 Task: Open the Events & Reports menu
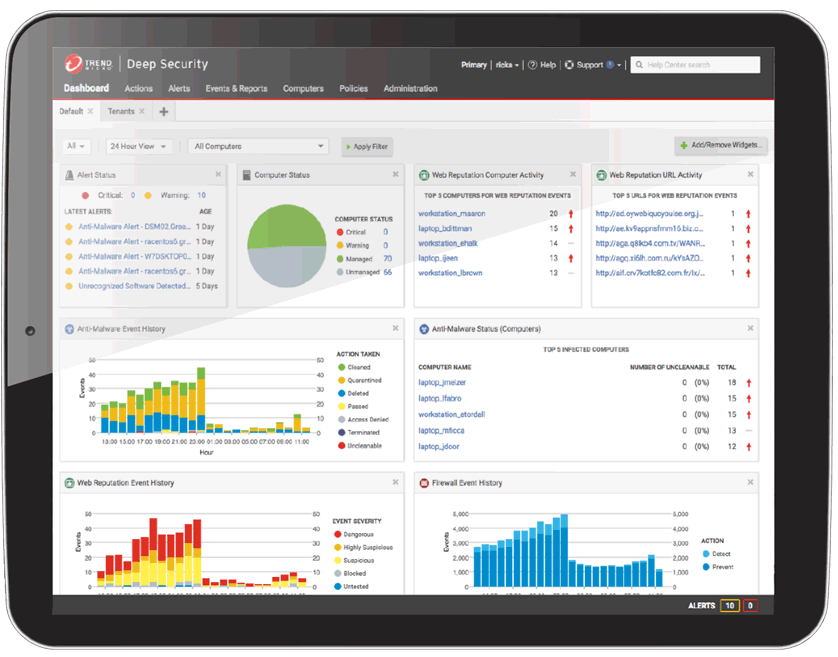[236, 89]
